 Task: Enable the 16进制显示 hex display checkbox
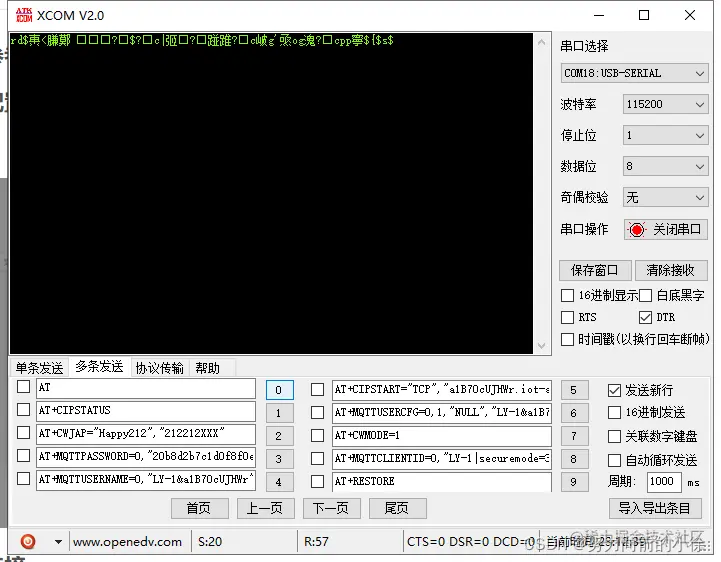click(x=567, y=295)
